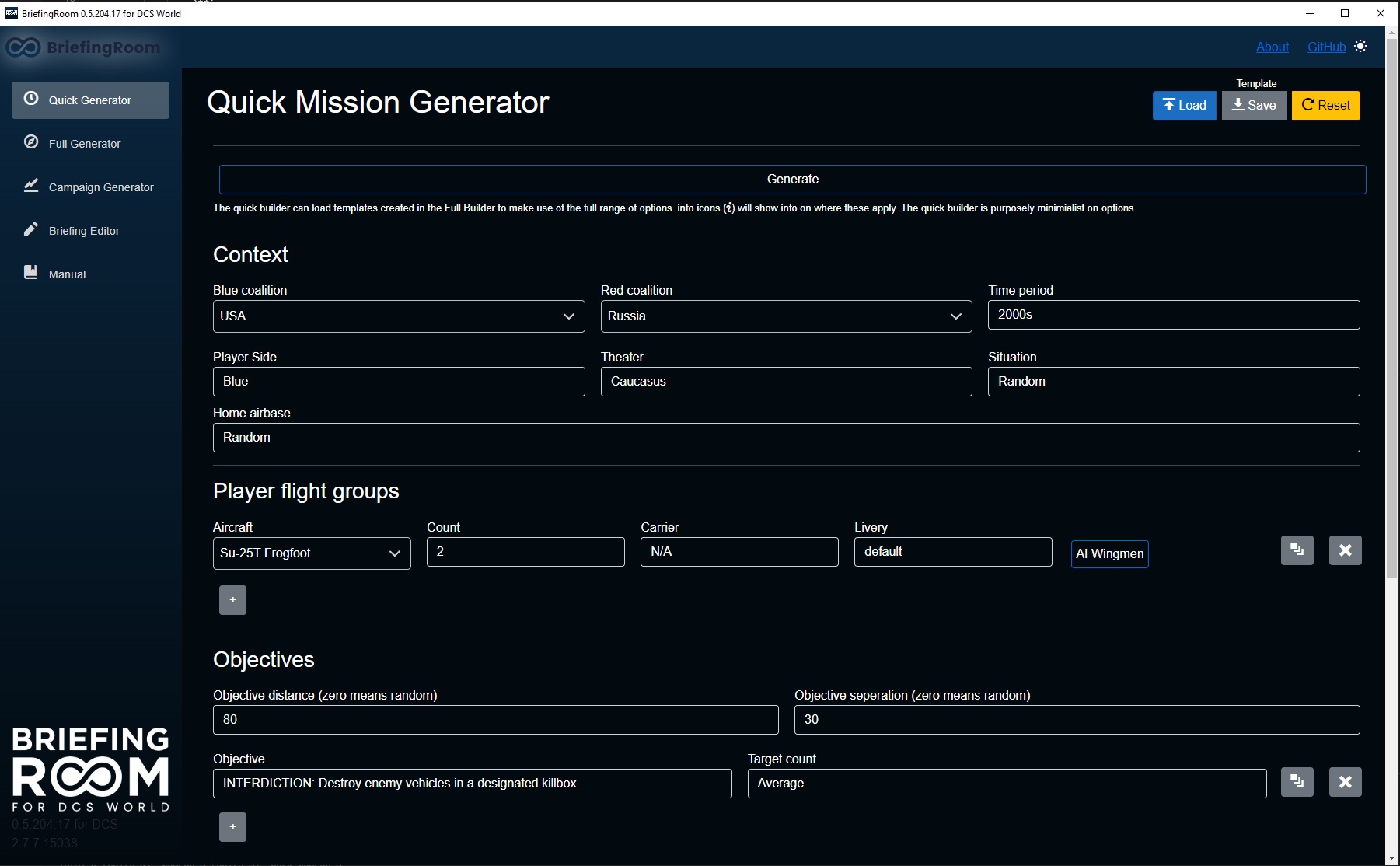The image size is (1400, 866).
Task: Toggle light mode with the sun icon
Action: [x=1360, y=46]
